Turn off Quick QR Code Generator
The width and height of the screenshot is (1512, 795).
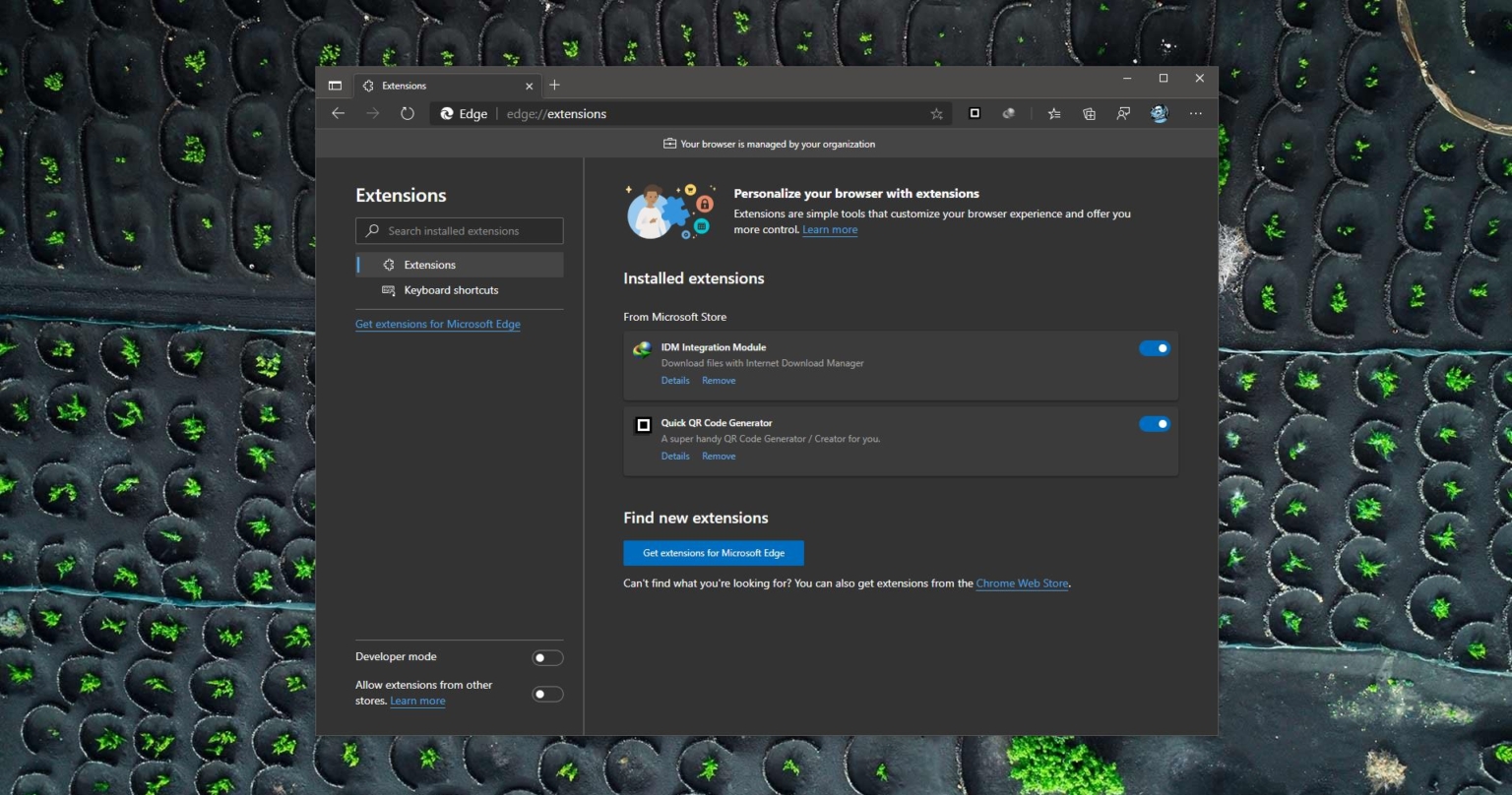(x=1154, y=423)
